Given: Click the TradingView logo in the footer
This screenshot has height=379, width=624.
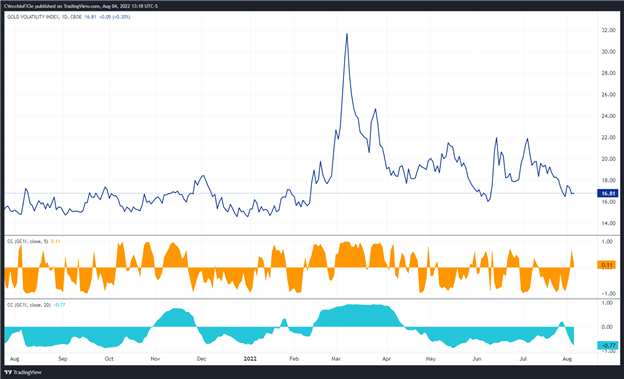Looking at the screenshot, I should [x=23, y=372].
